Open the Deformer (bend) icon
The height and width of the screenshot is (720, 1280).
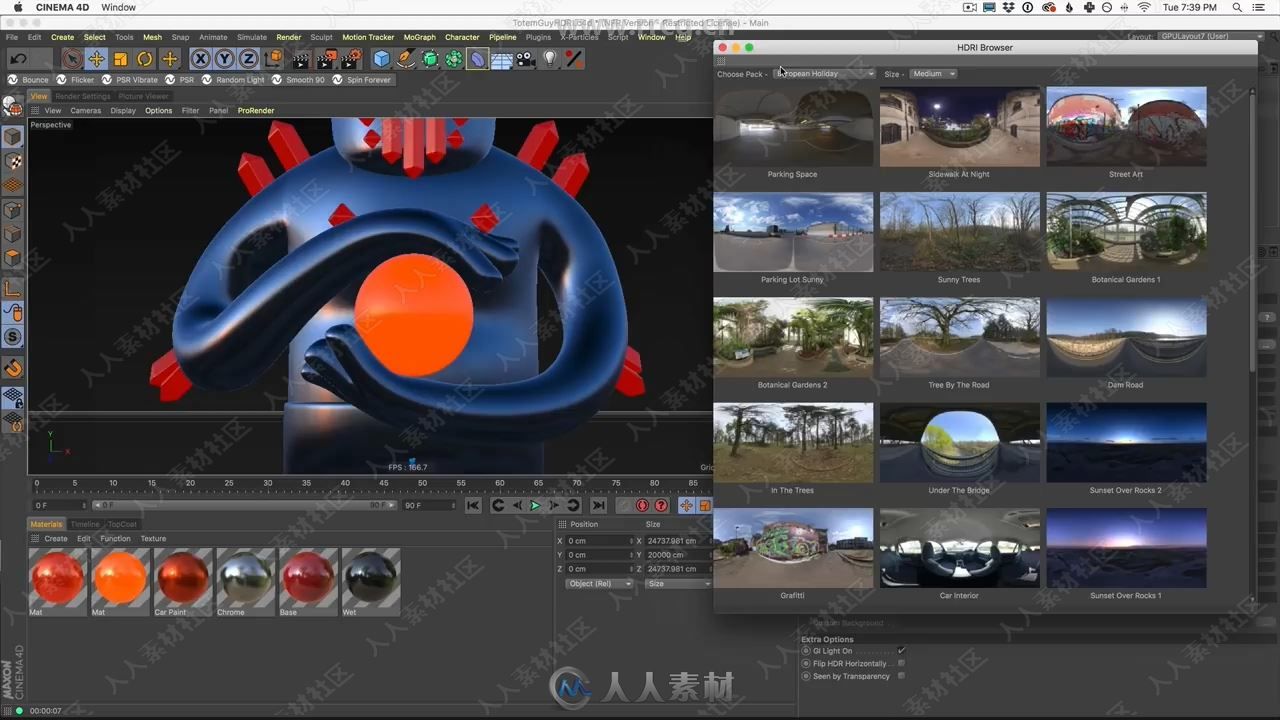478,59
